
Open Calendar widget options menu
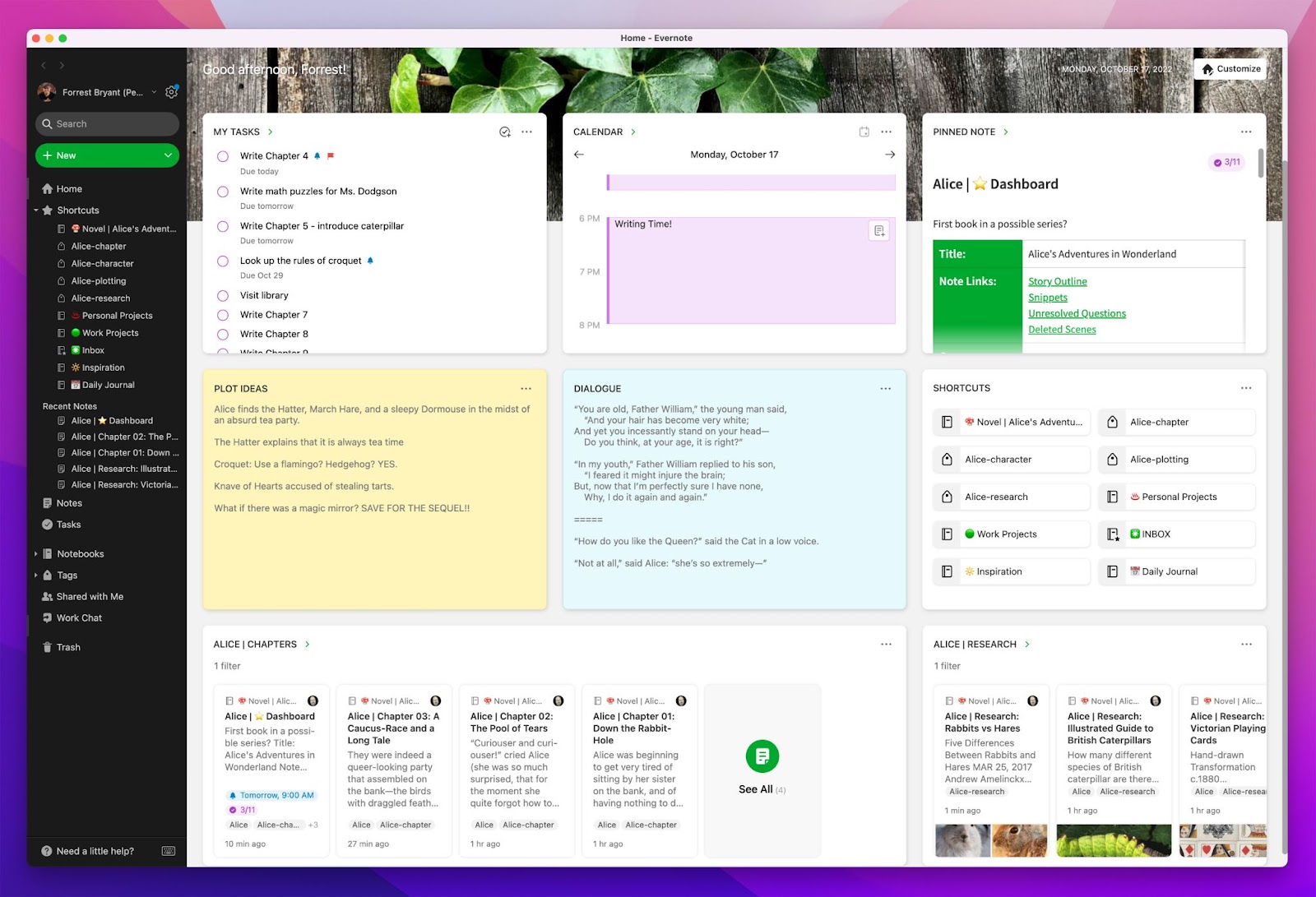(x=886, y=132)
